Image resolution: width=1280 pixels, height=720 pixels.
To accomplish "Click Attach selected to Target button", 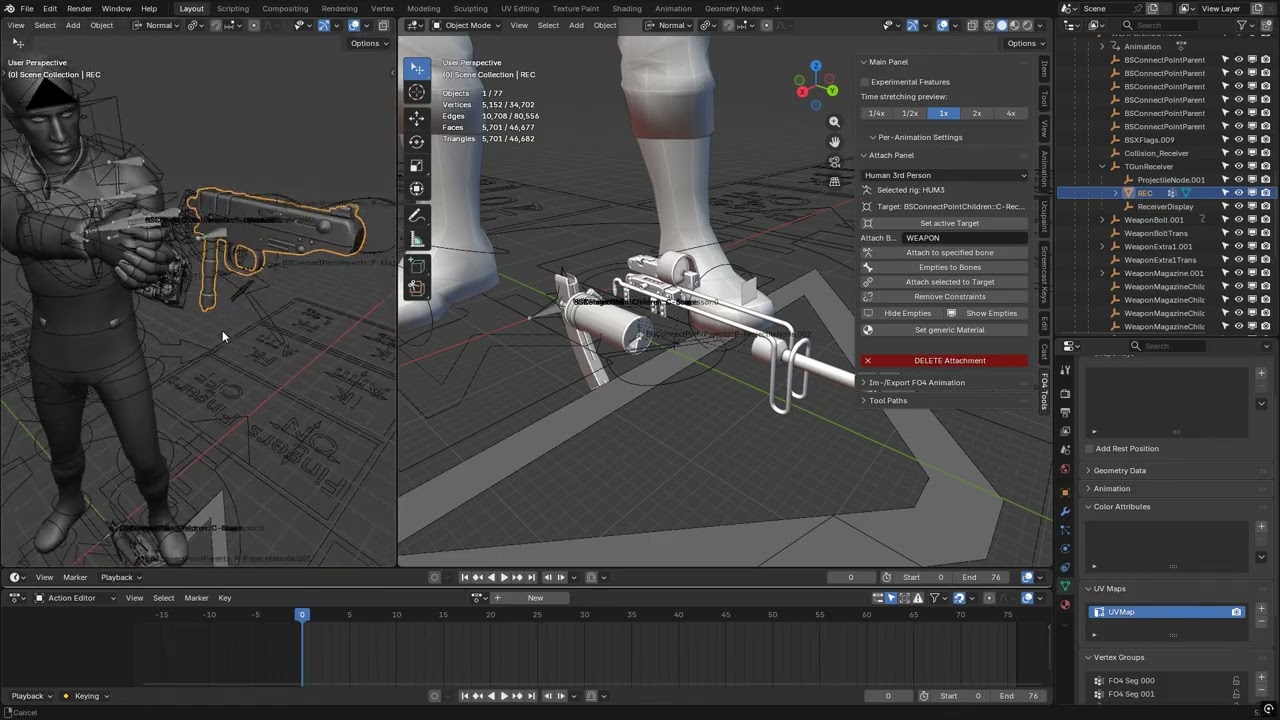I will (x=945, y=282).
